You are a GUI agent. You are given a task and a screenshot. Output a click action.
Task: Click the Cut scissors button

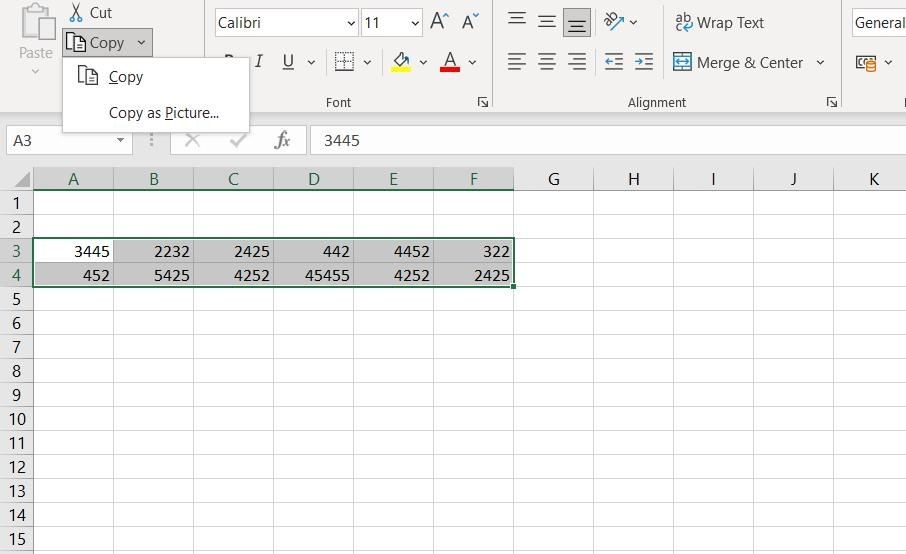[x=90, y=13]
